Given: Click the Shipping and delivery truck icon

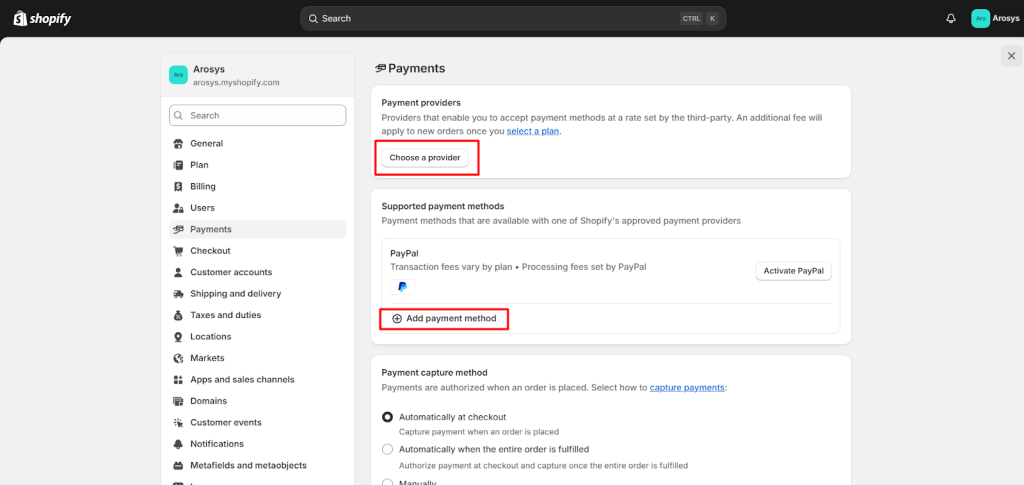Looking at the screenshot, I should [x=179, y=294].
